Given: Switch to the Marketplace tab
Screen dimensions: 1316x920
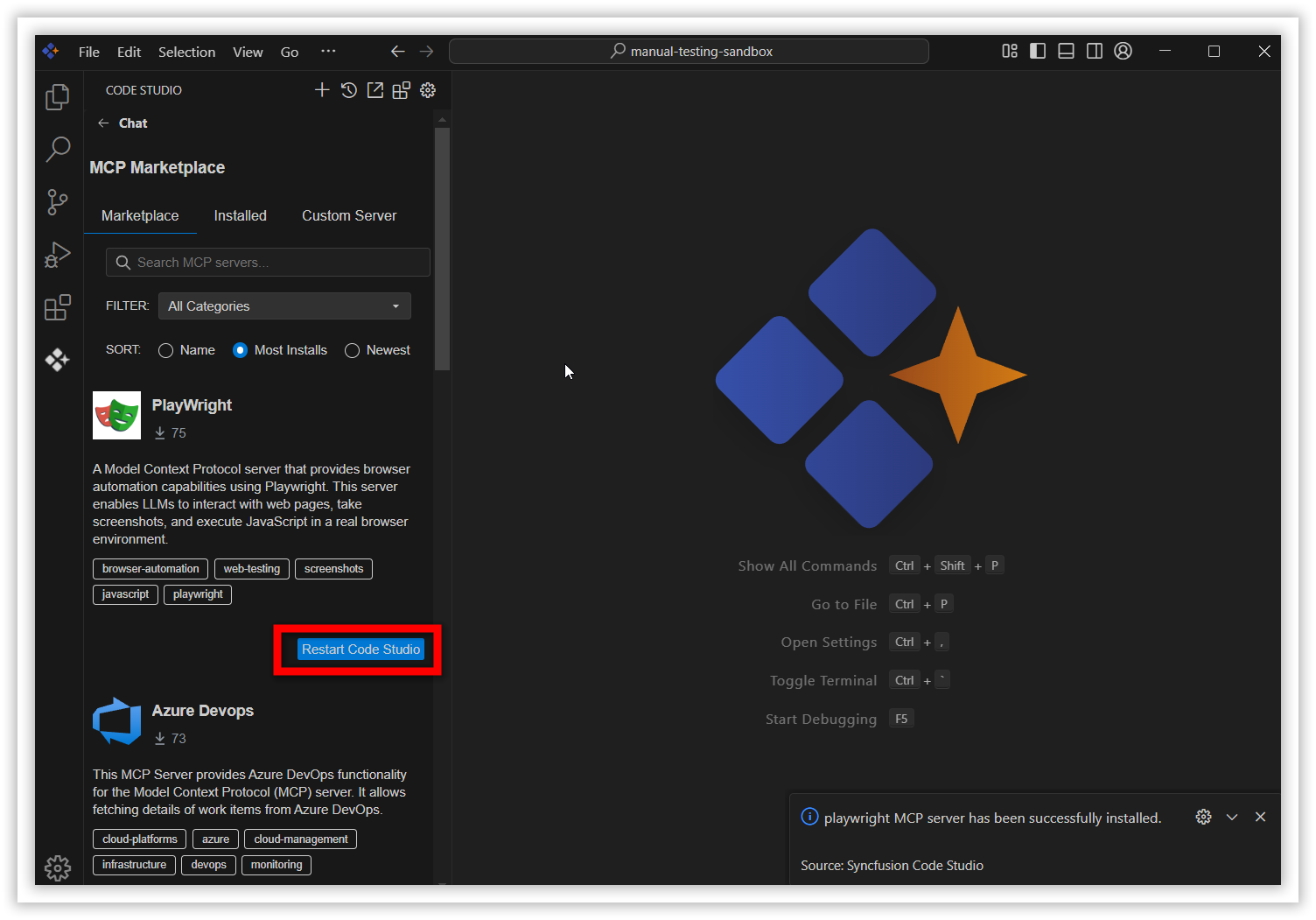Looking at the screenshot, I should pos(140,215).
